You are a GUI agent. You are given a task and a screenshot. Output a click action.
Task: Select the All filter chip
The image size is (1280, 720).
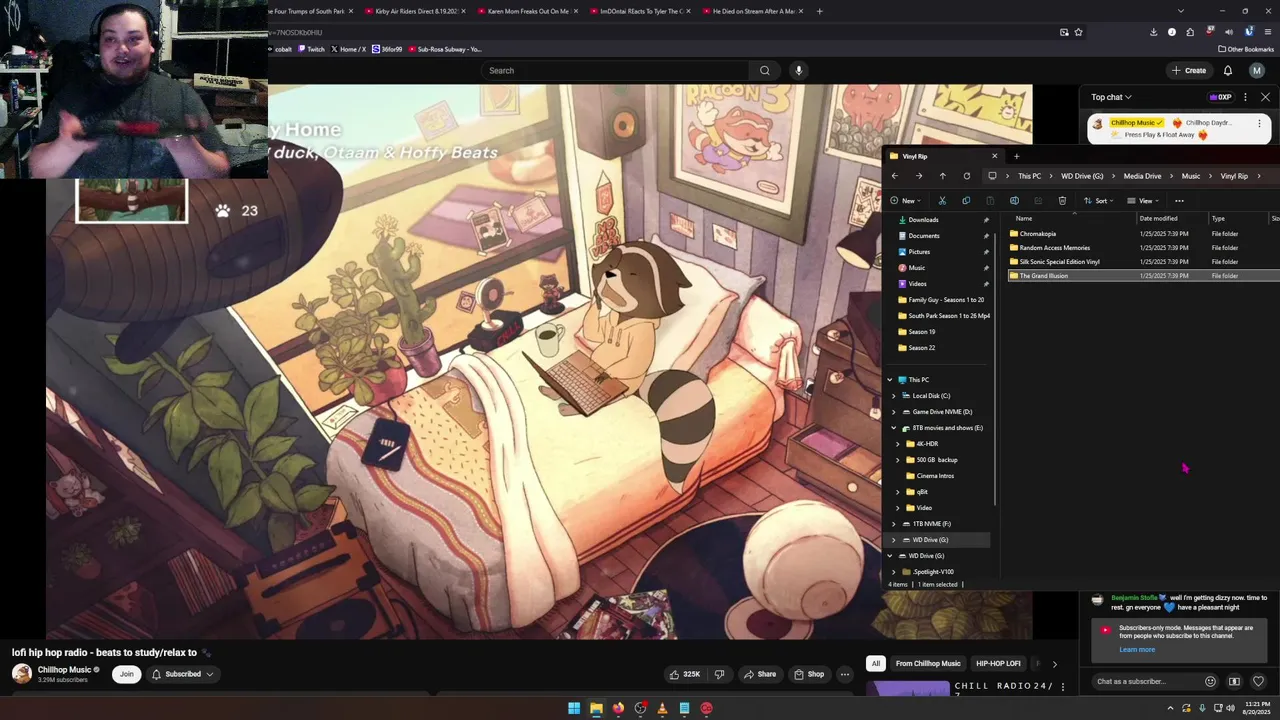(x=876, y=663)
